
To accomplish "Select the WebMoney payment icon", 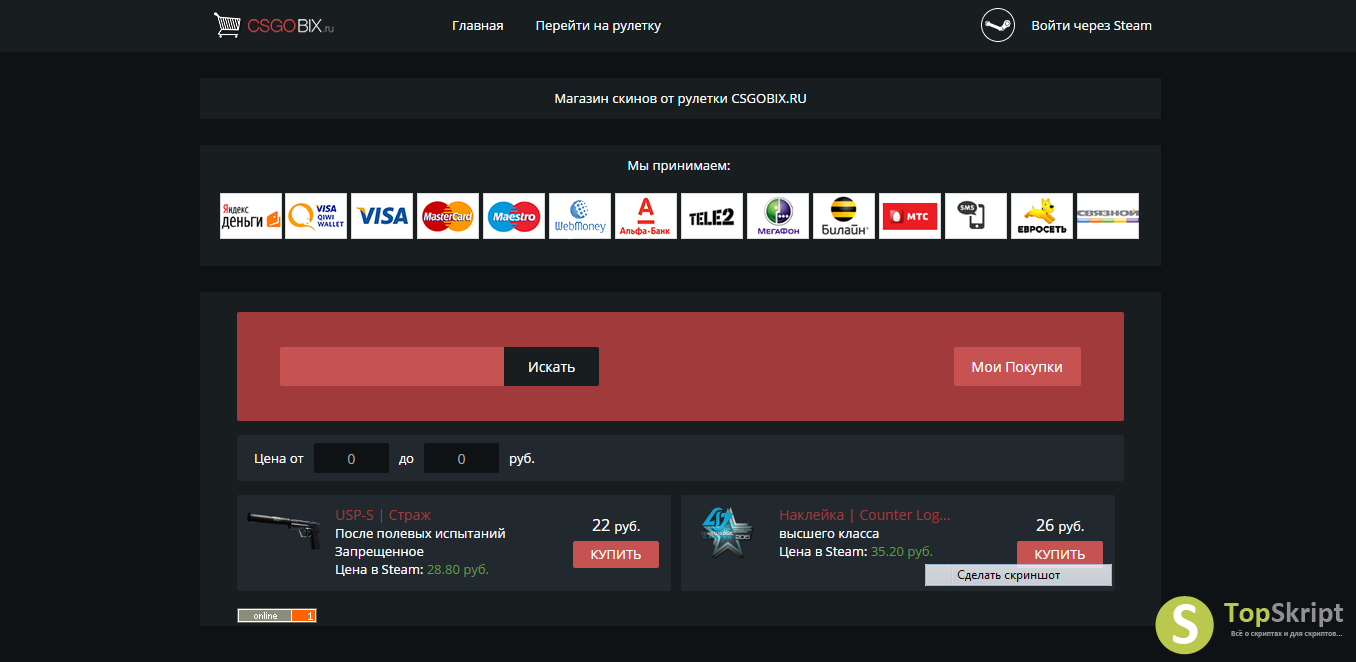I will pos(580,216).
